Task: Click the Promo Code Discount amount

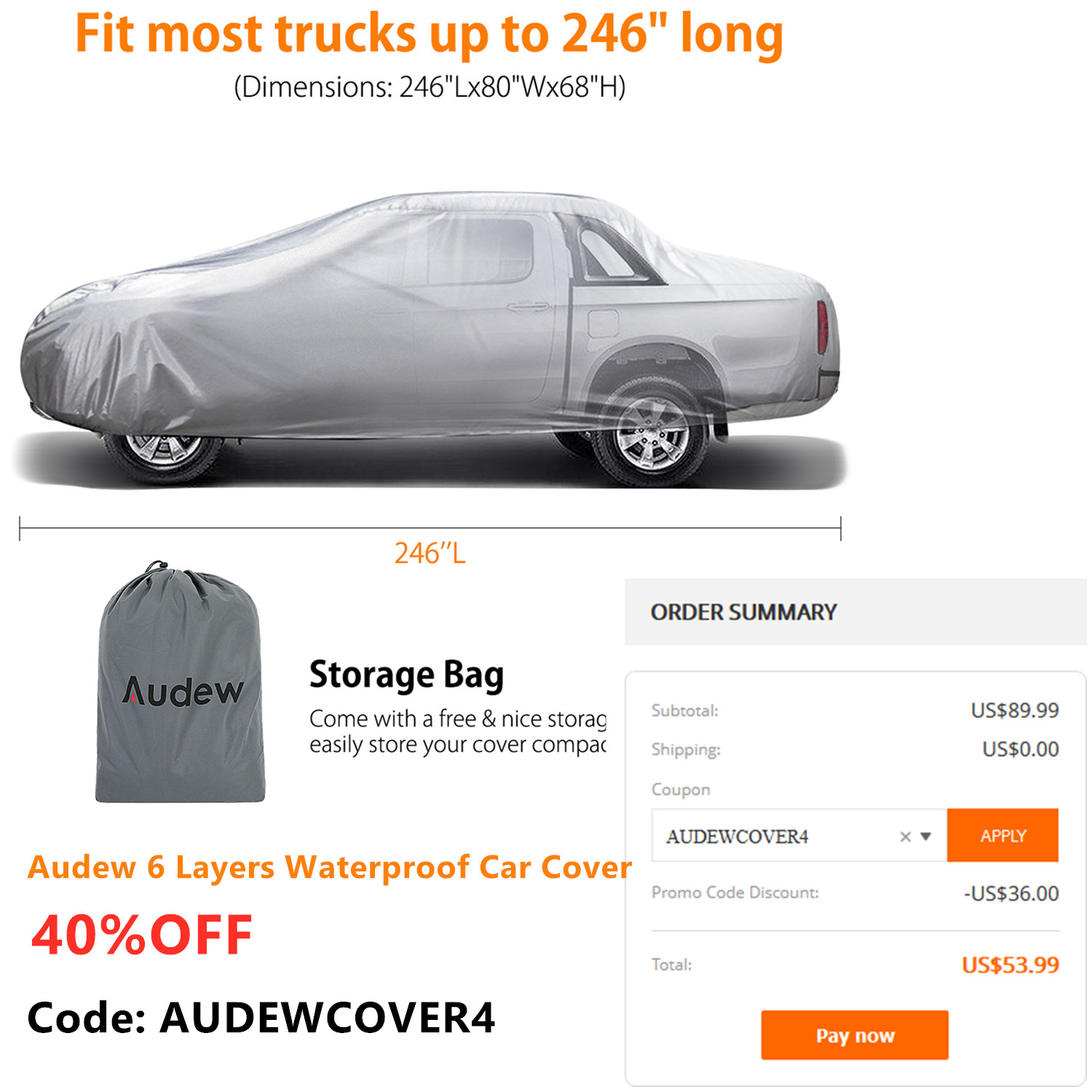Action: pyautogui.click(x=1011, y=893)
